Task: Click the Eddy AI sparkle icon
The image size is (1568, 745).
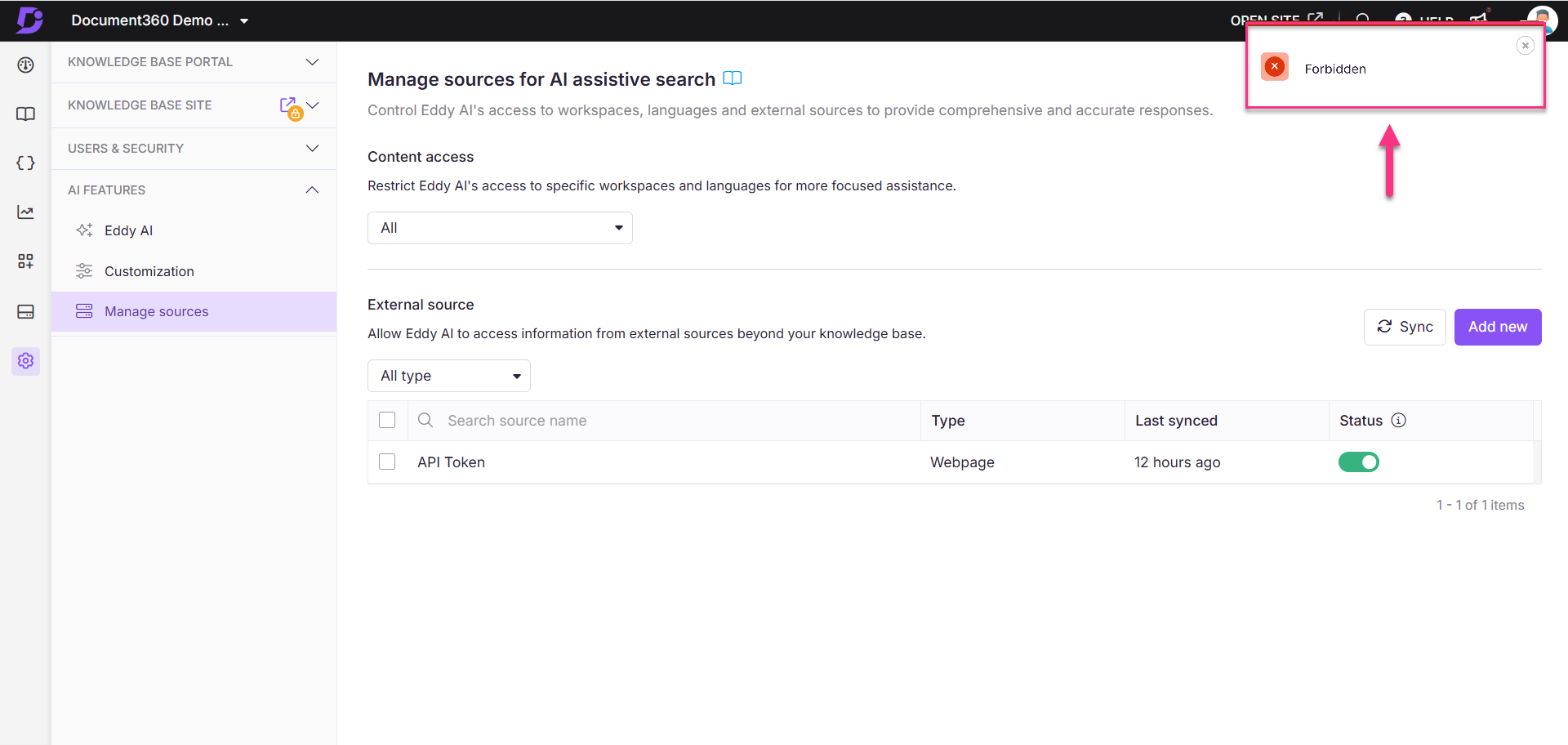Action: point(84,230)
